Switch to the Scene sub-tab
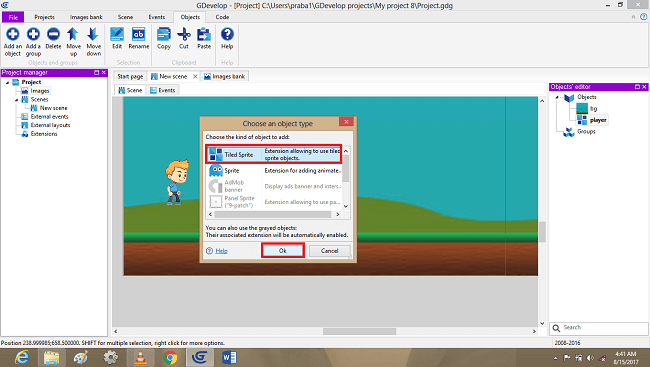The height and width of the screenshot is (367, 650). 130,90
